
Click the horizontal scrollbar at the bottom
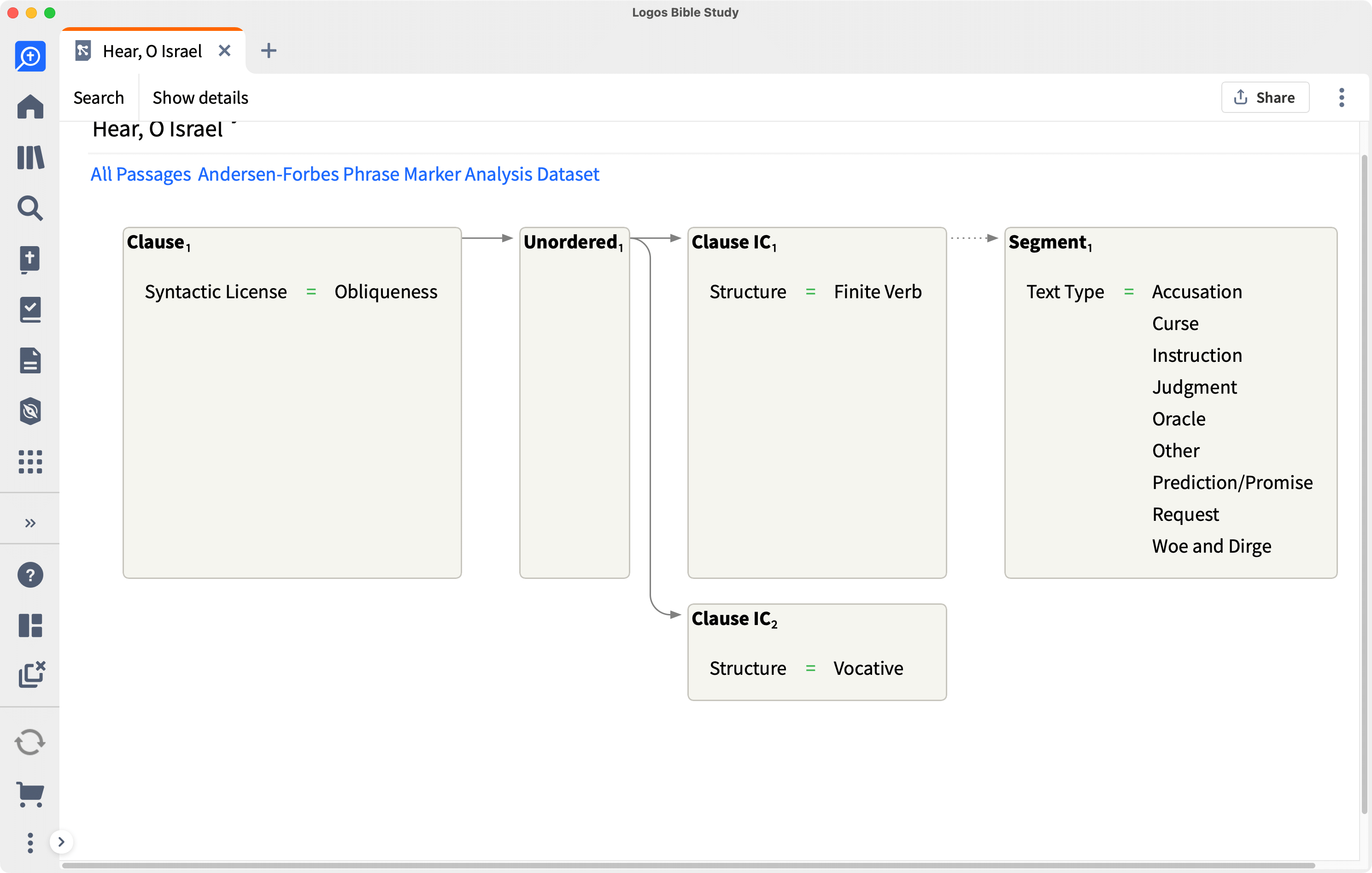688,866
